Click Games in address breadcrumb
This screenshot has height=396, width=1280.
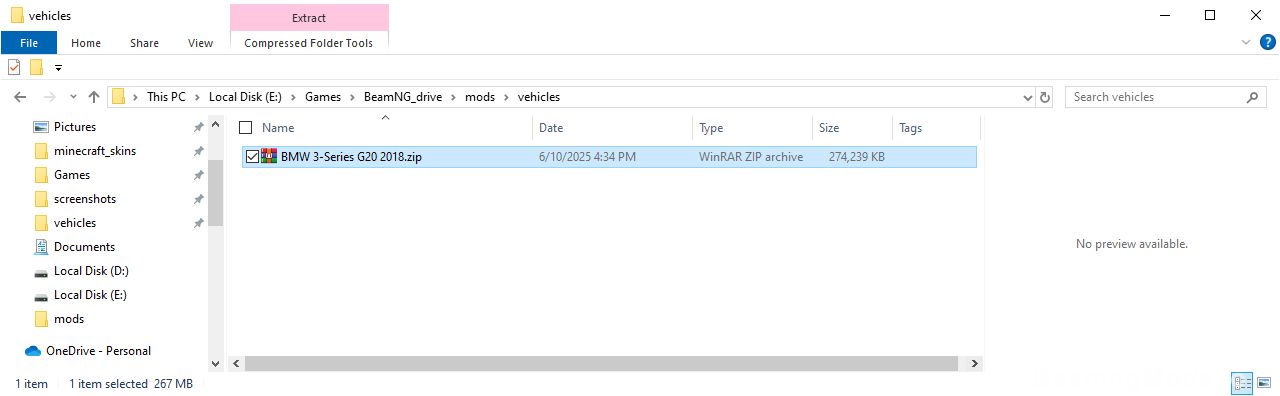[x=323, y=97]
